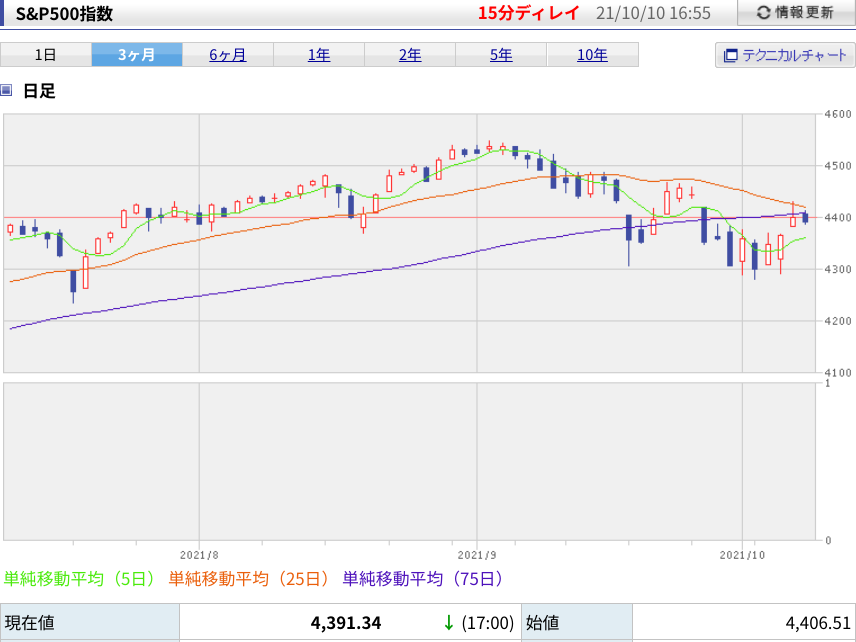Click the 2021/9 axis label
Screen dimensions: 856x642
[477, 555]
